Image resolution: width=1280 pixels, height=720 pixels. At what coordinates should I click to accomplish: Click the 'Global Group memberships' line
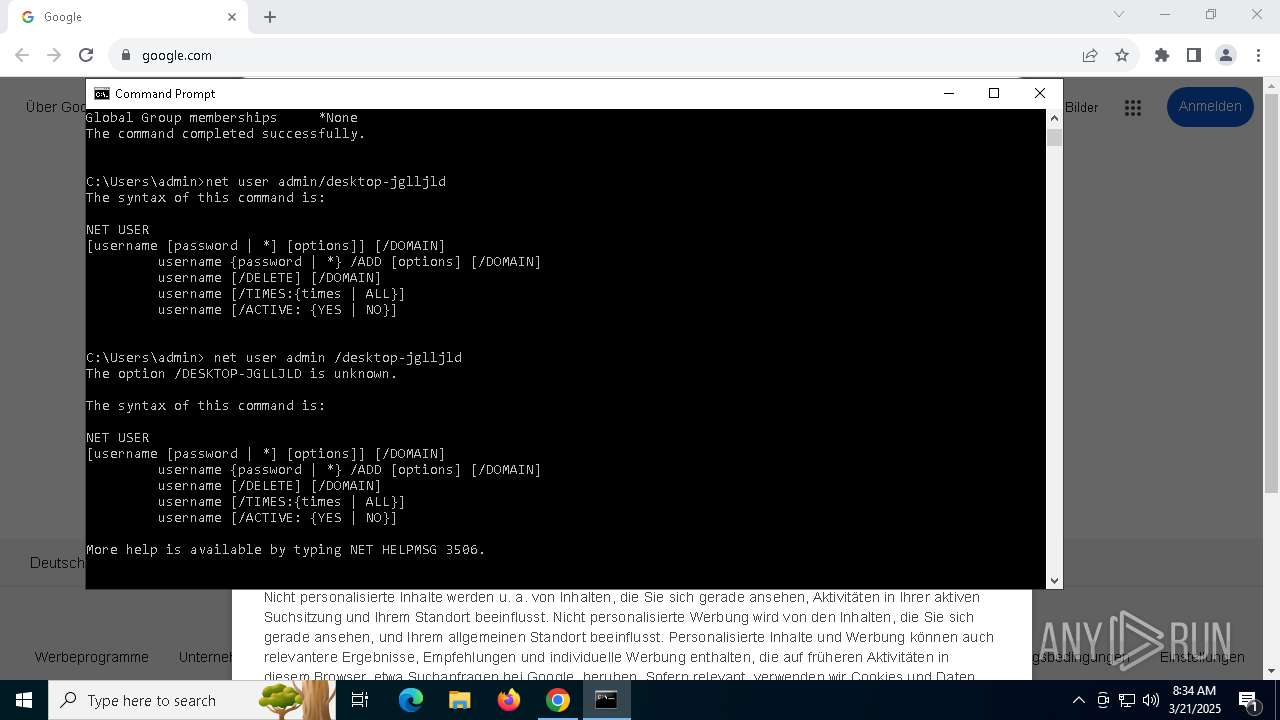coord(221,118)
